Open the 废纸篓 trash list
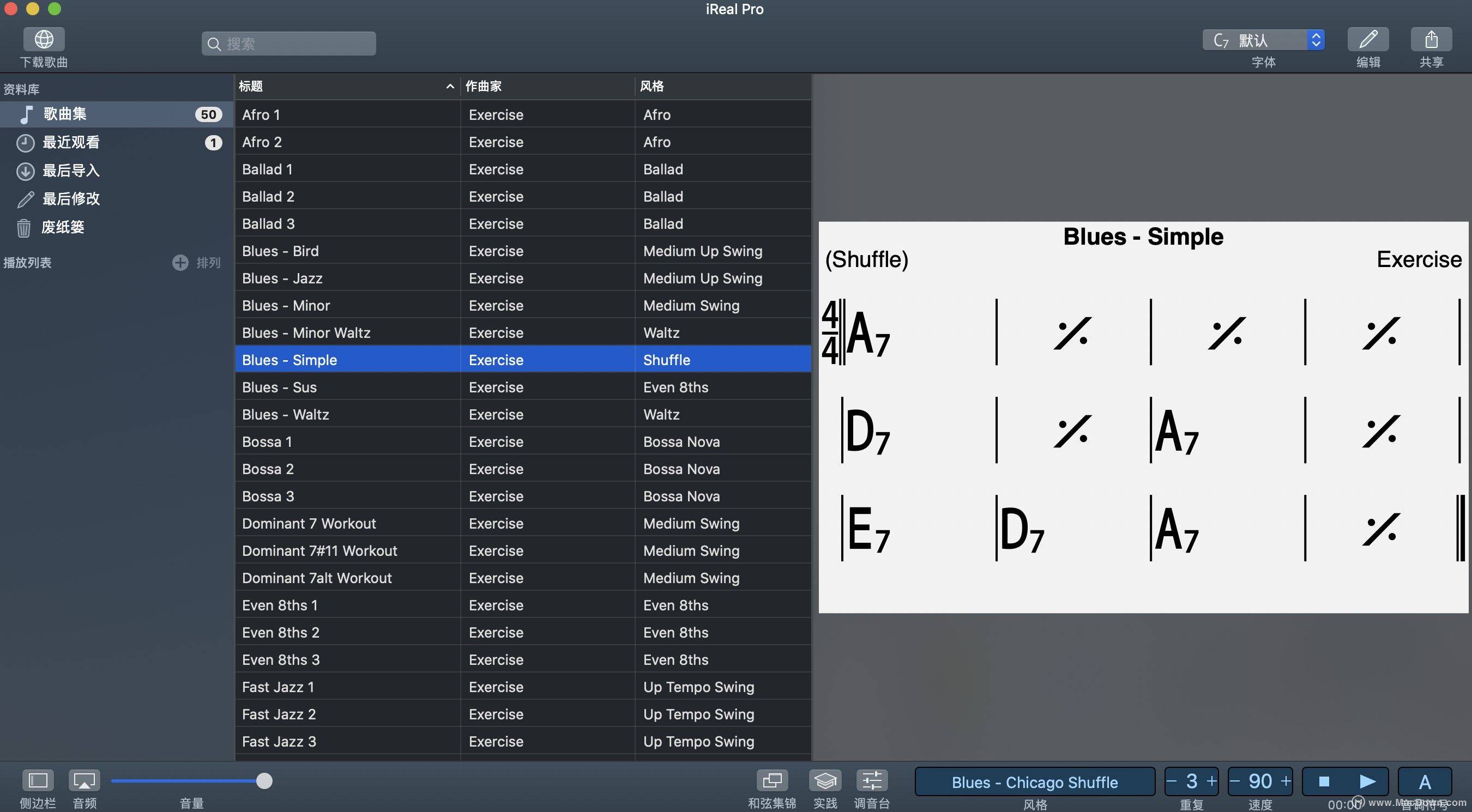The image size is (1472, 812). click(117, 227)
